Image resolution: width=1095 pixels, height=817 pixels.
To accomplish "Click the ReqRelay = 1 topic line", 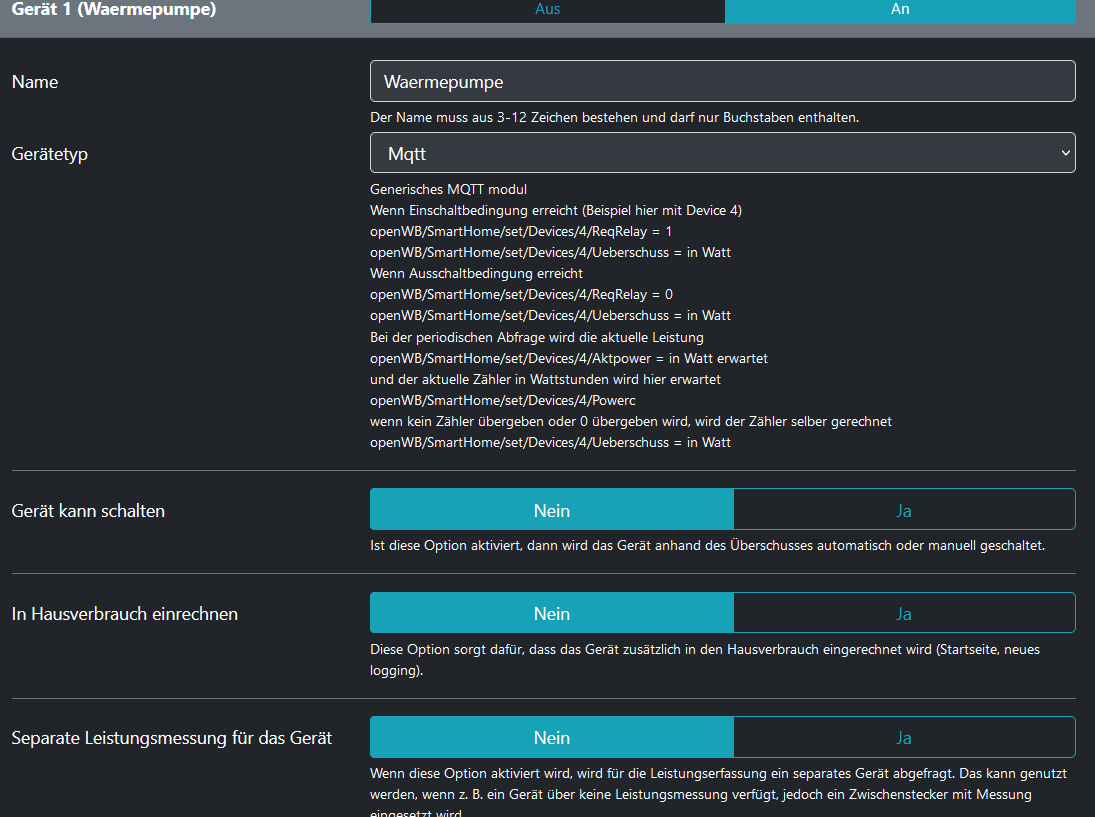I will (521, 231).
